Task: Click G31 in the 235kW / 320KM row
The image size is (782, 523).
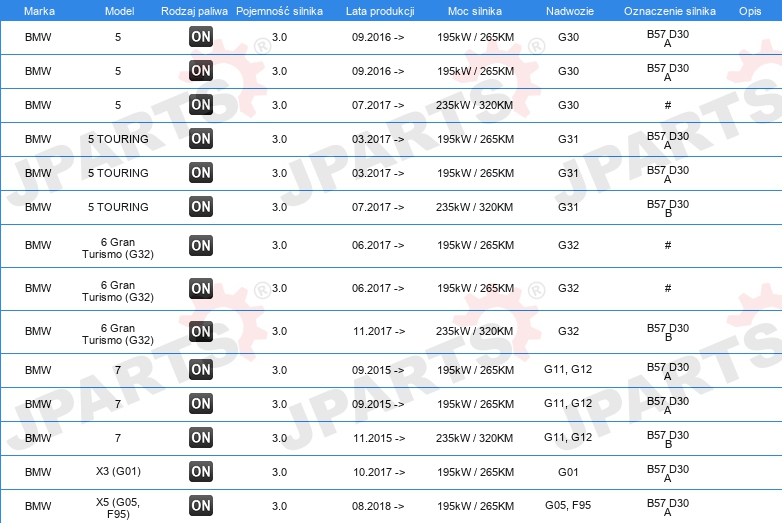Action: [x=568, y=207]
